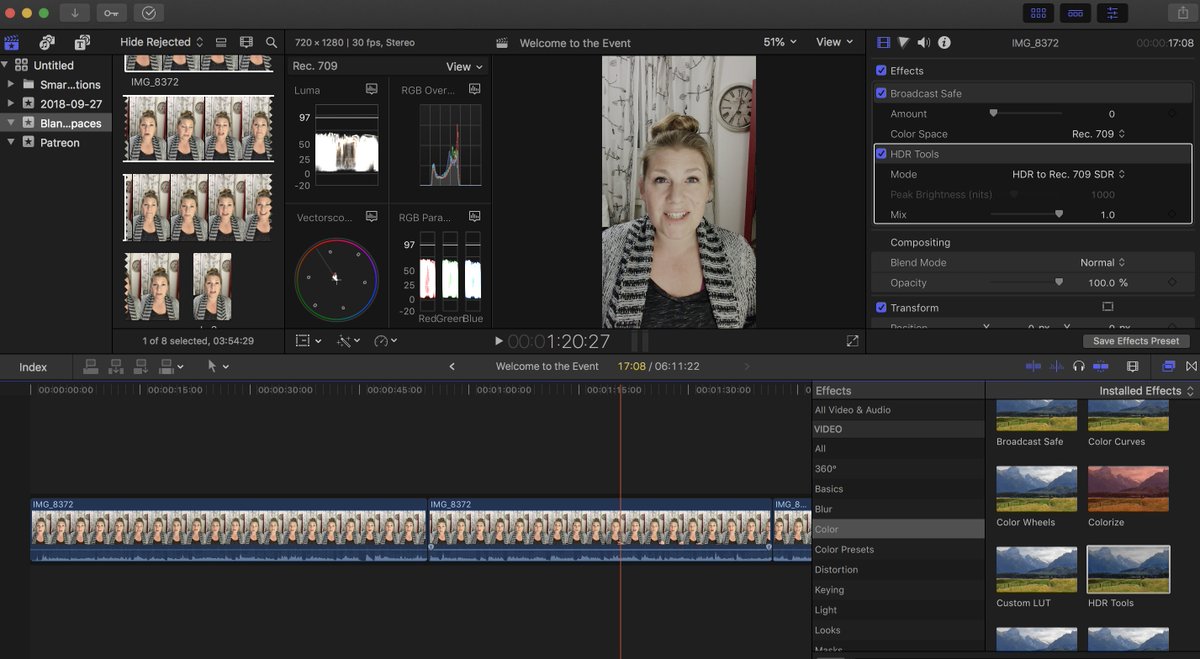
Task: Show the Titles and Generators sidebar
Action: (82, 42)
